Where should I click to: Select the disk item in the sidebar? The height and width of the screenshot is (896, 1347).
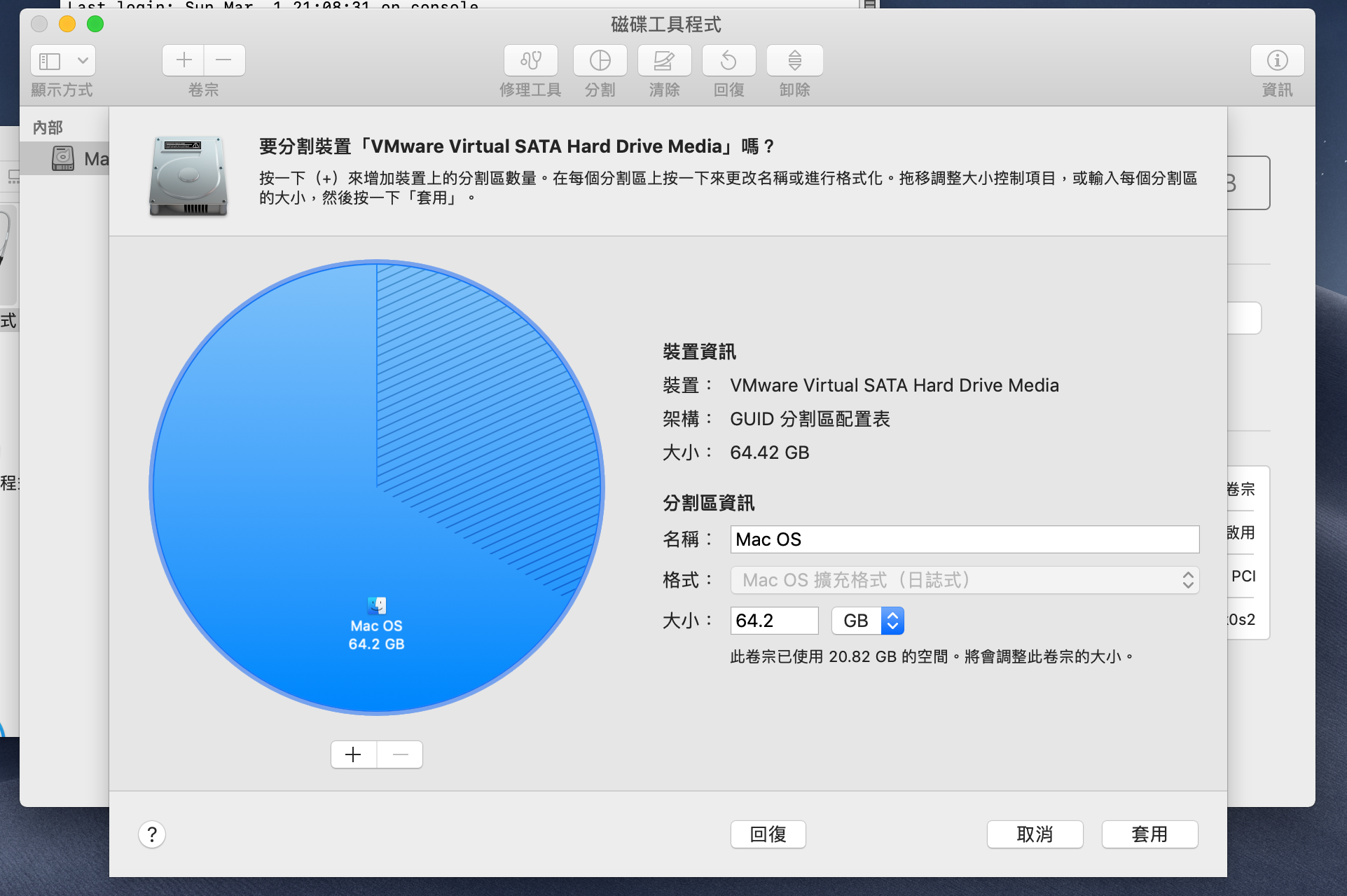pos(64,159)
